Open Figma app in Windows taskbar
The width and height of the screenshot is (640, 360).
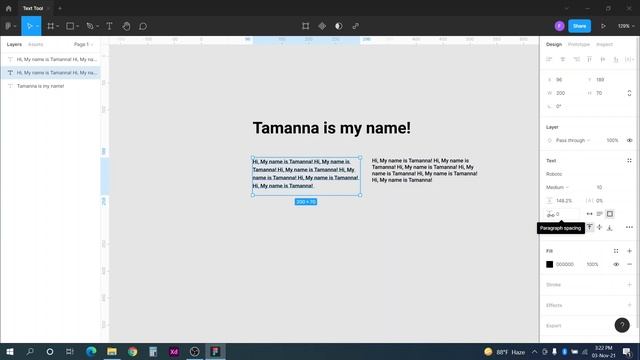215,351
